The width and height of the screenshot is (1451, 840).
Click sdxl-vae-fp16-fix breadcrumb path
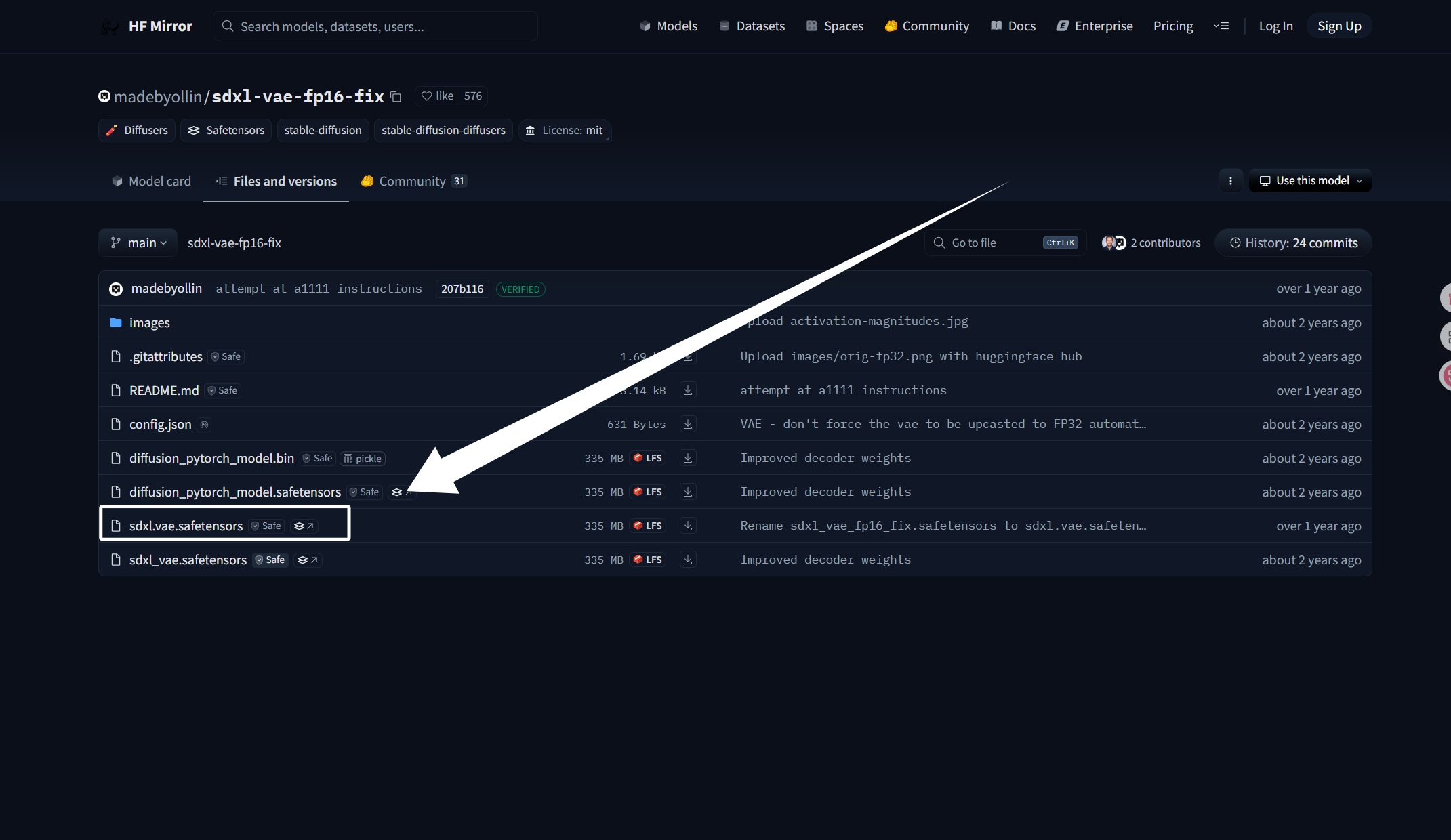click(x=234, y=243)
